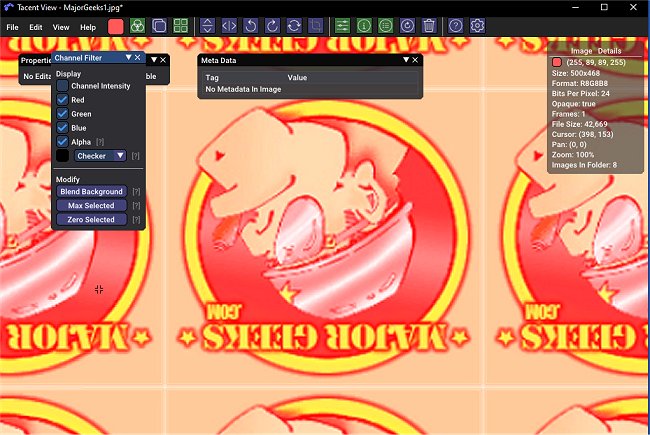Collapse the Meta Data panel
The width and height of the screenshot is (650, 435).
coord(406,60)
